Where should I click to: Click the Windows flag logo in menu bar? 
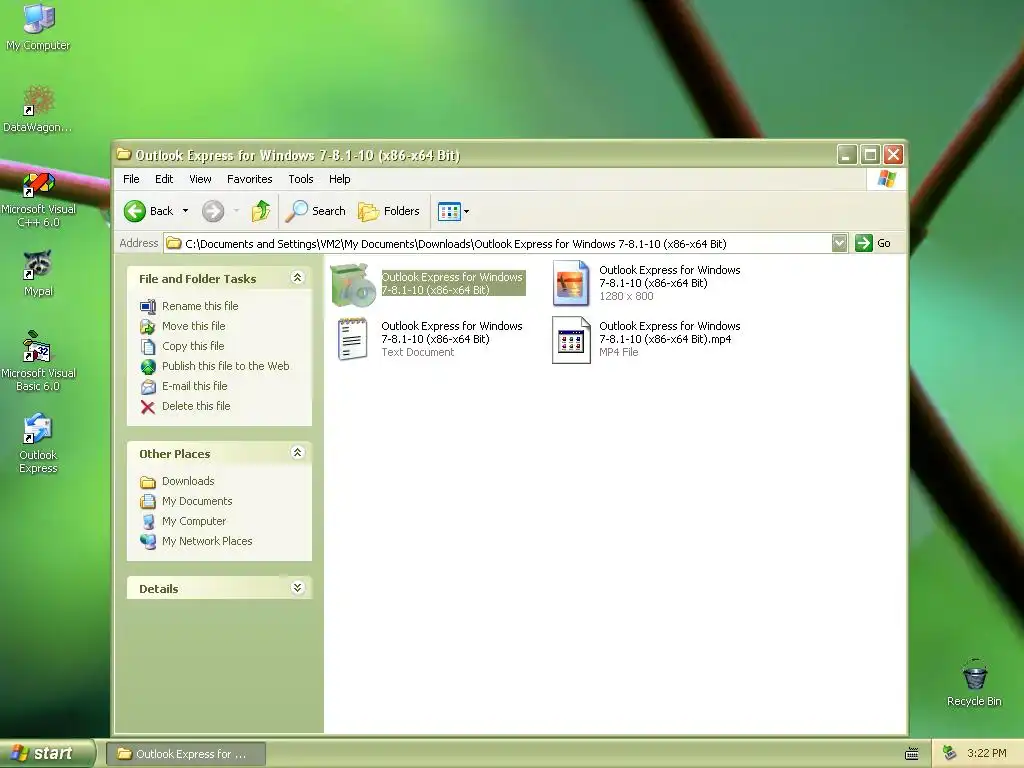coord(887,179)
